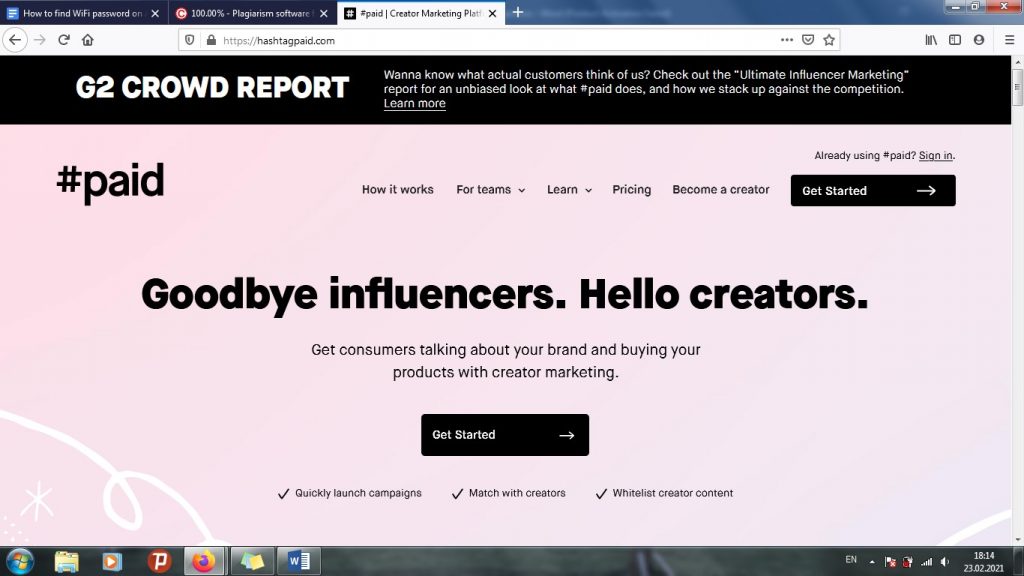Select the #paid Creator Marketing tab
This screenshot has height=576, width=1024.
[421, 13]
